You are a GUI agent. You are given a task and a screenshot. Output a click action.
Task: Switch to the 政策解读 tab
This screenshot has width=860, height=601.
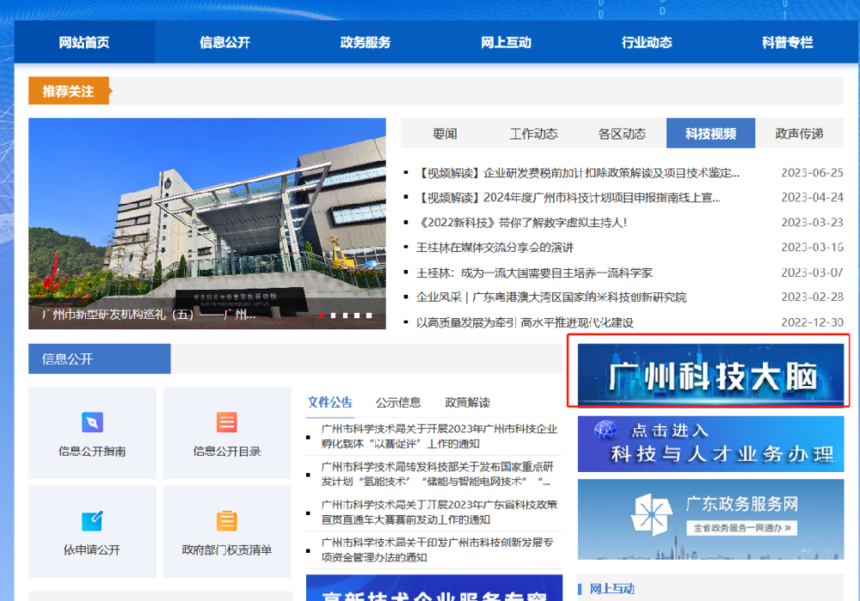(467, 402)
